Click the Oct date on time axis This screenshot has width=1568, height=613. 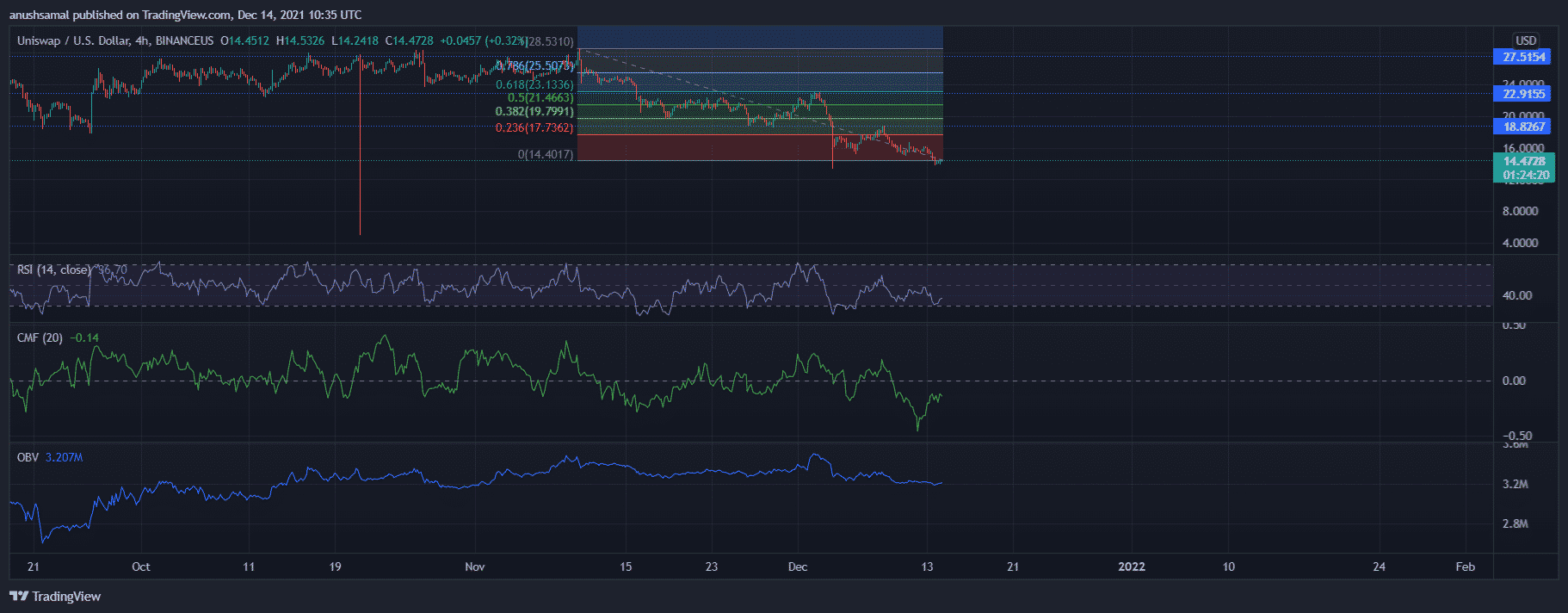141,567
